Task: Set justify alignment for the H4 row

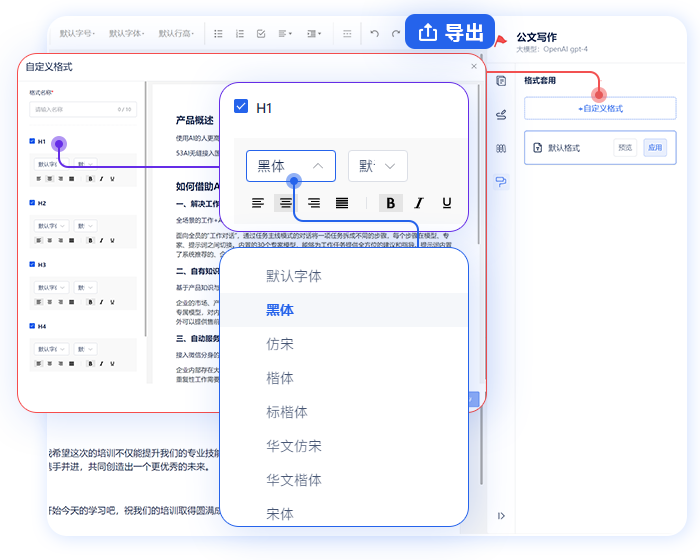Action: point(71,364)
